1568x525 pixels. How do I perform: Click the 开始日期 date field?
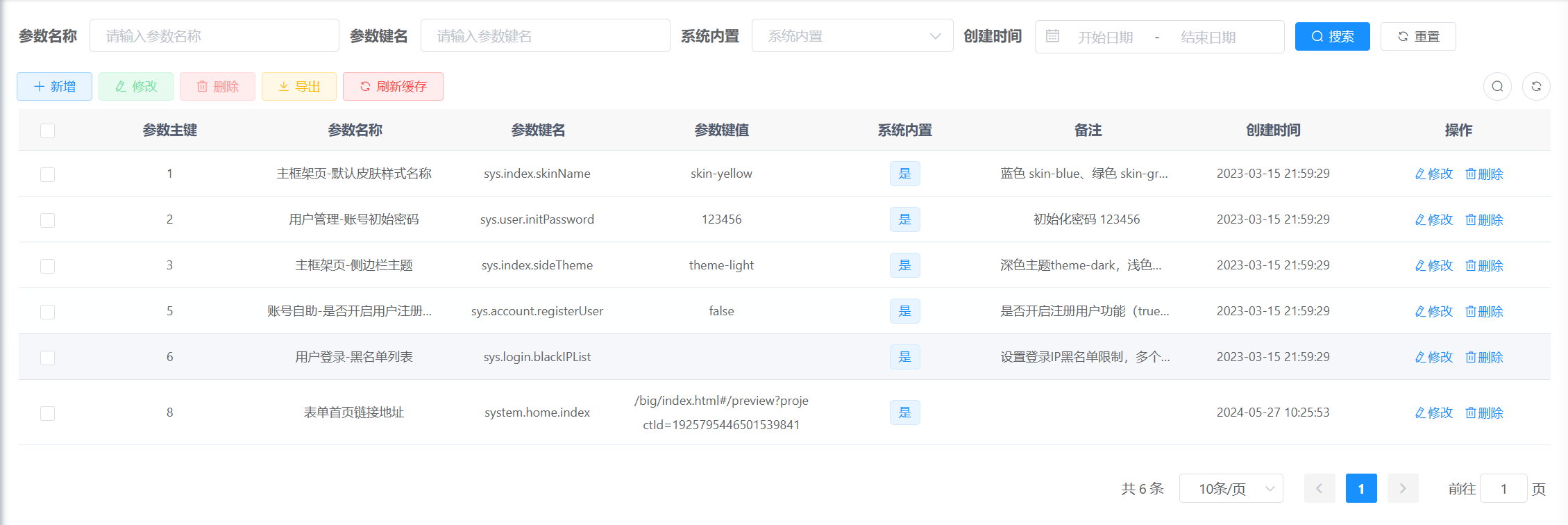click(1105, 37)
